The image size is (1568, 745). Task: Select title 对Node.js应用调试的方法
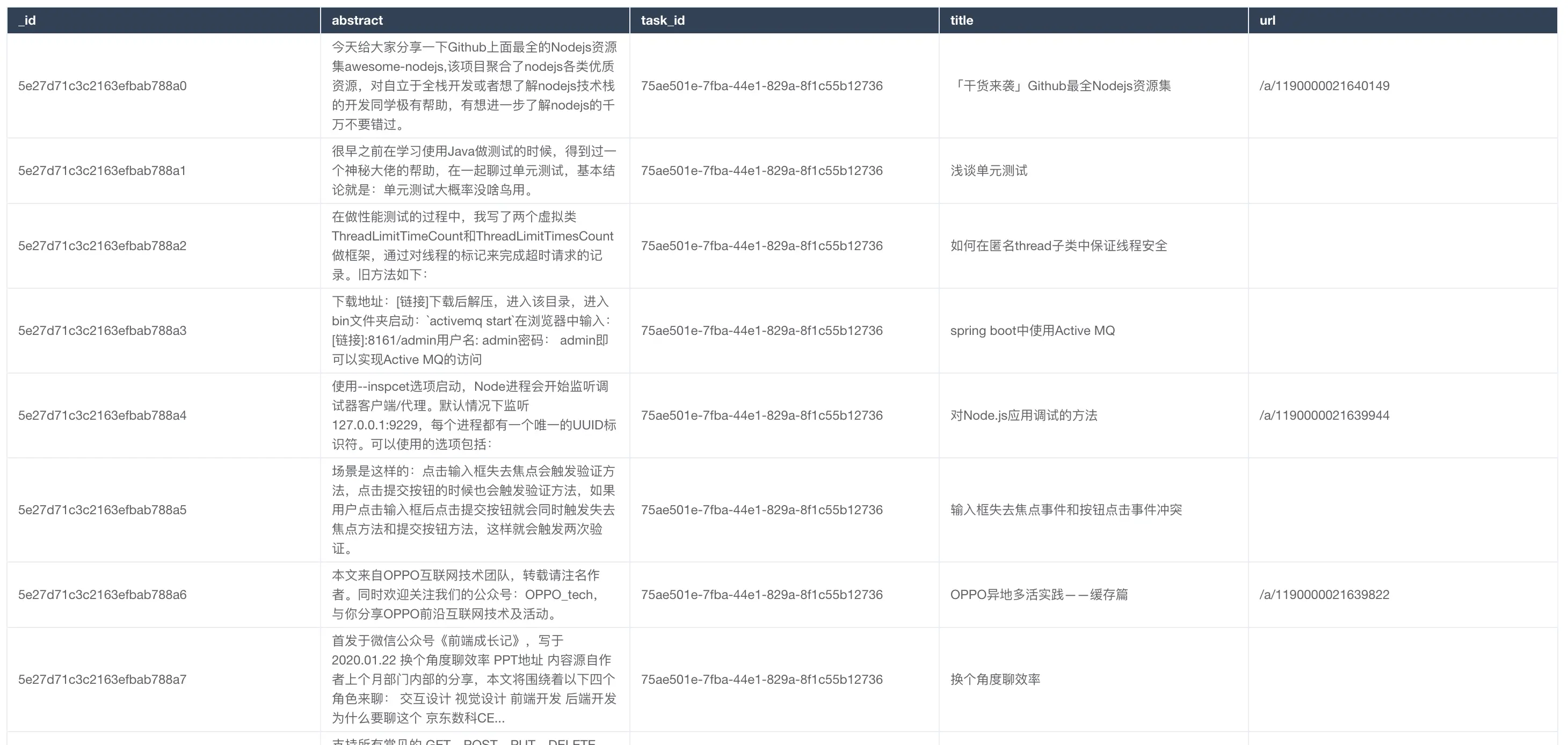pyautogui.click(x=1024, y=415)
